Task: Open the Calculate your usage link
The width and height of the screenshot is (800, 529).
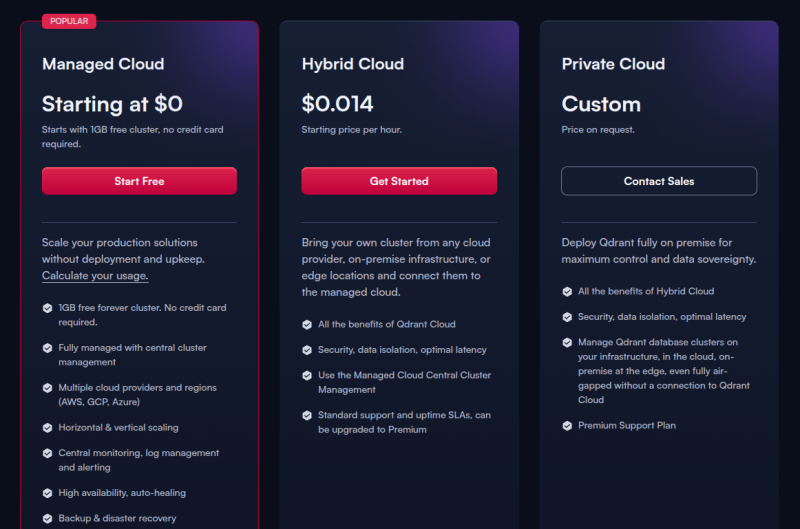Action: (95, 276)
